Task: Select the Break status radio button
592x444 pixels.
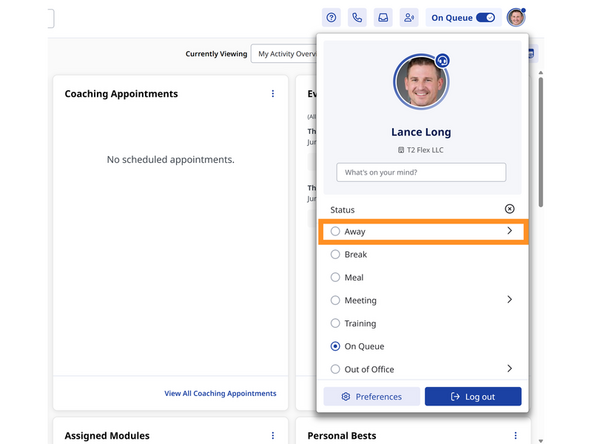Action: (x=335, y=254)
